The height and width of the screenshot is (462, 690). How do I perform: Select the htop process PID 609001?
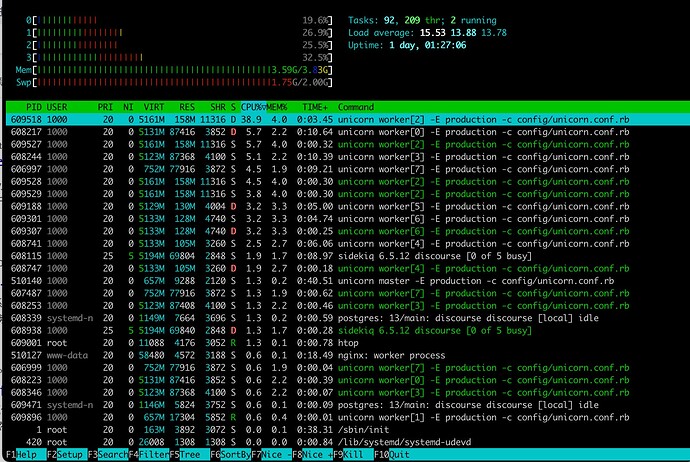[x=348, y=343]
